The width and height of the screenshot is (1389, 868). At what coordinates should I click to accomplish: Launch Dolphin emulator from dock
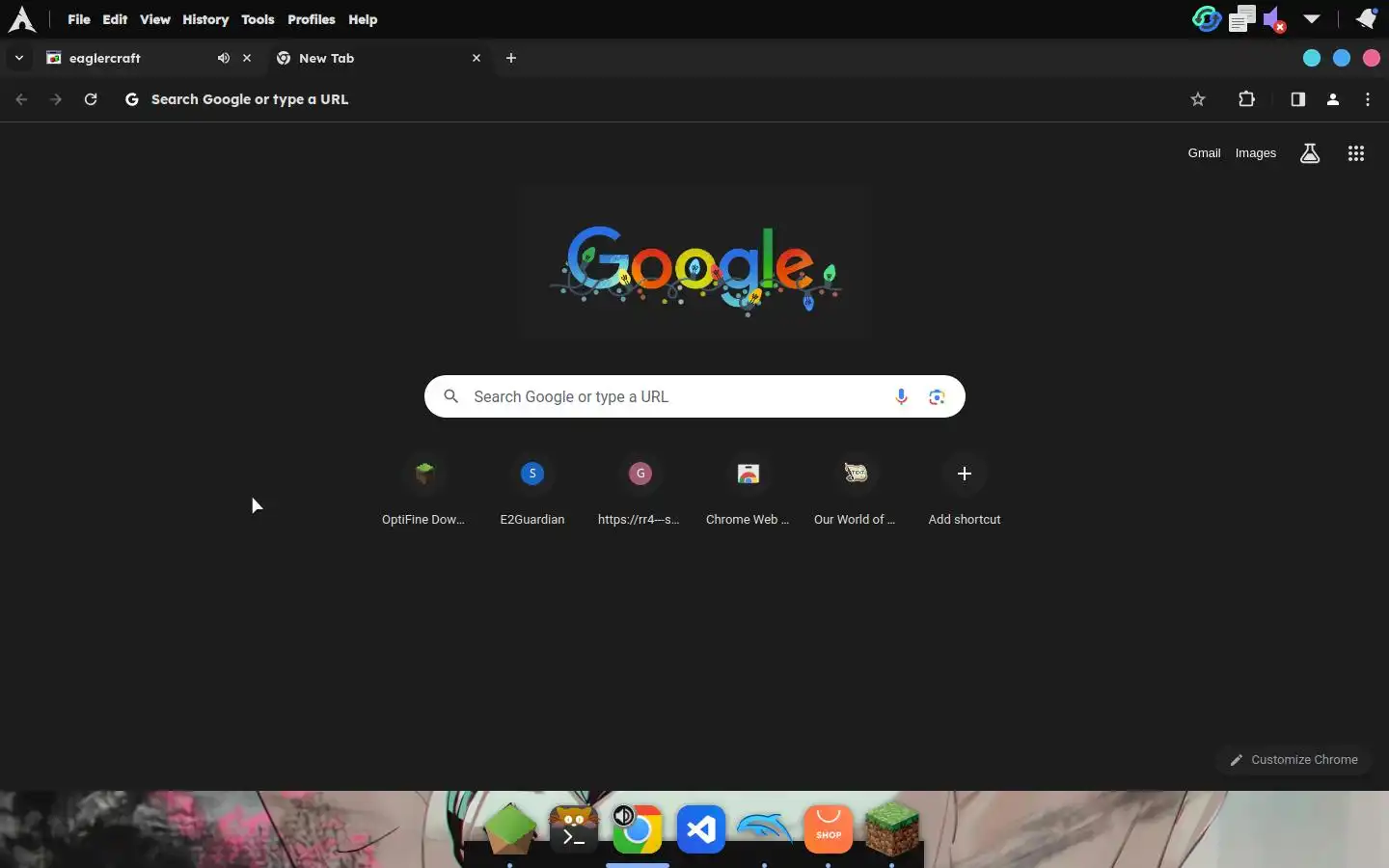[765, 827]
